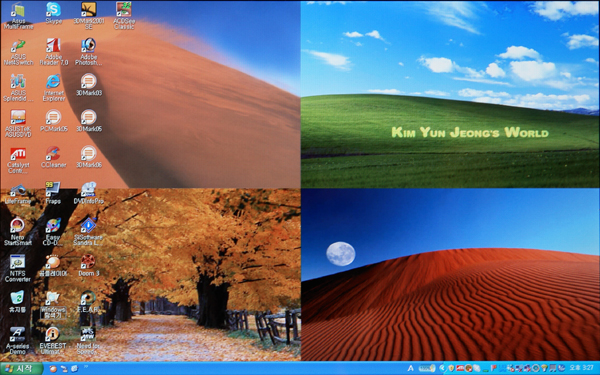Open the Internet Explorer desktop icon
The image size is (600, 375).
pos(54,88)
